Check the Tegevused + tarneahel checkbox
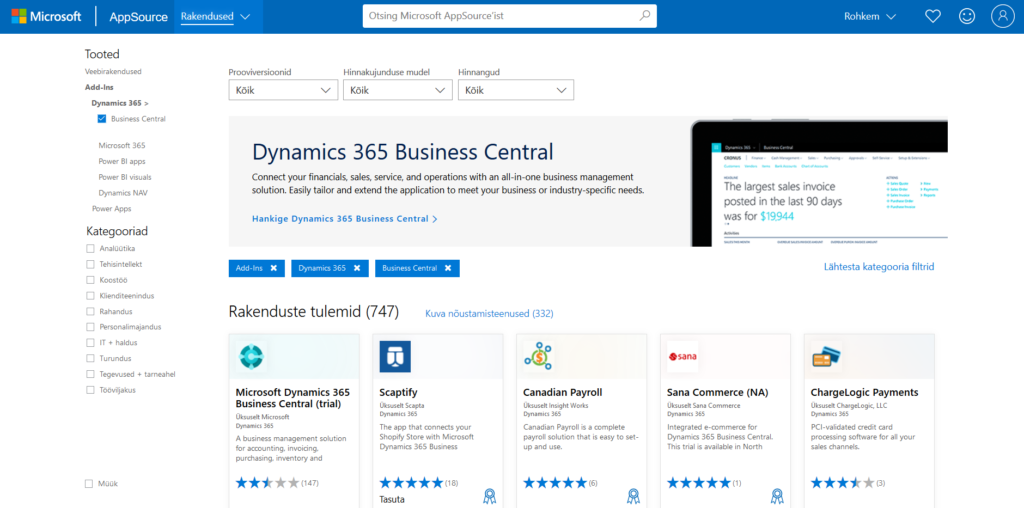The width and height of the screenshot is (1024, 508). 90,374
